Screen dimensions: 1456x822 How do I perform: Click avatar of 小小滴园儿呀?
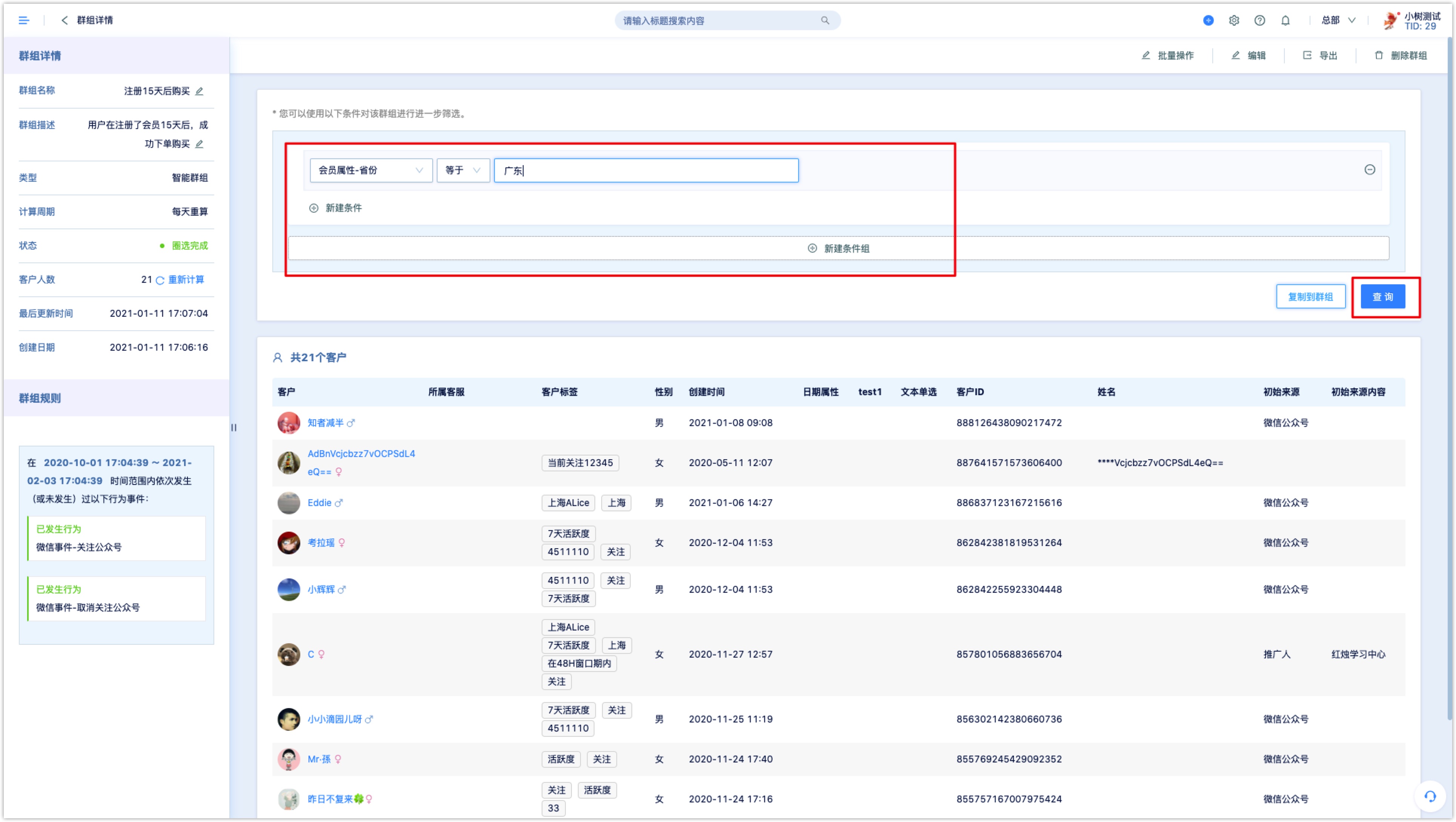click(x=288, y=719)
